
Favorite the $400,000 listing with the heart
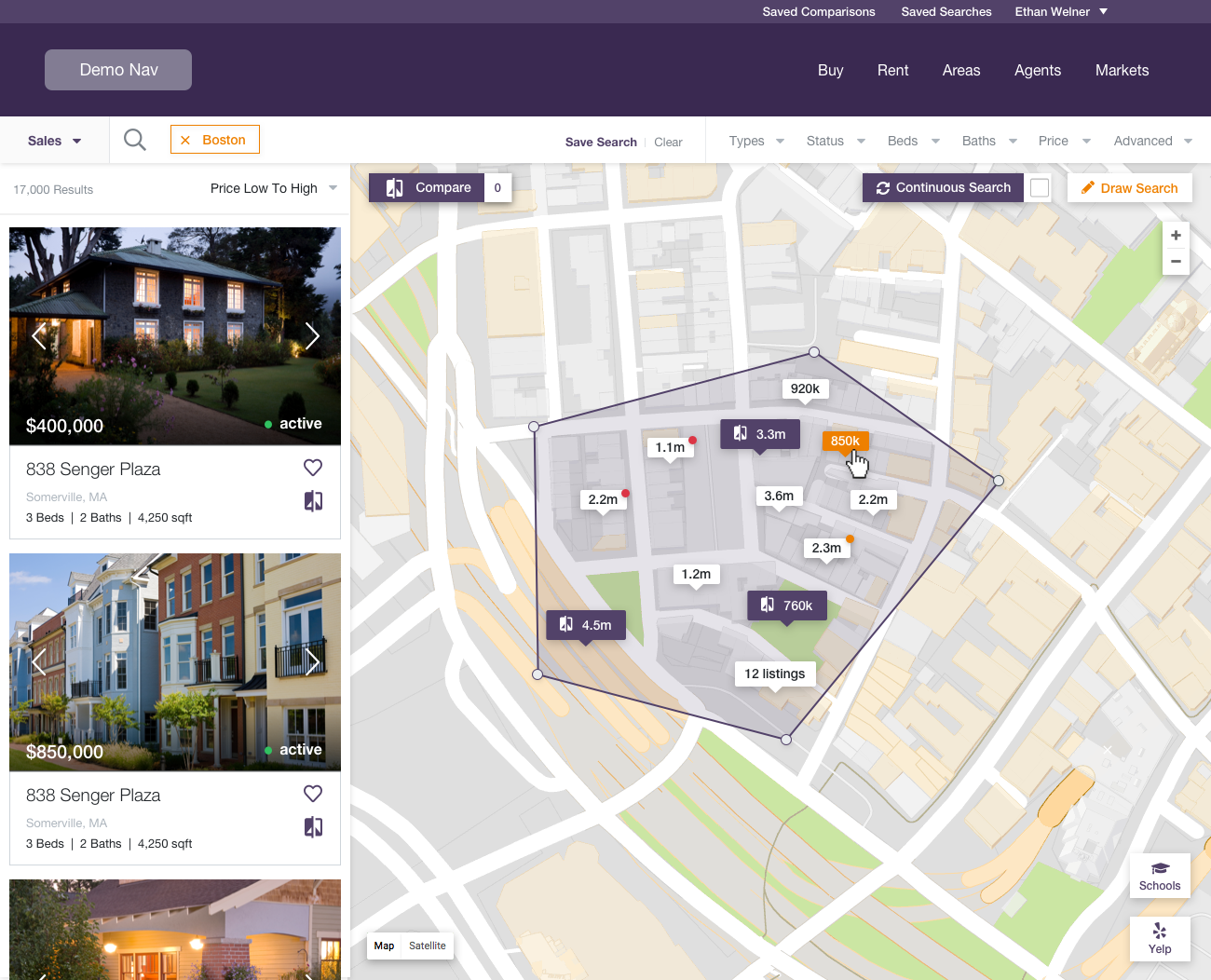pos(313,468)
